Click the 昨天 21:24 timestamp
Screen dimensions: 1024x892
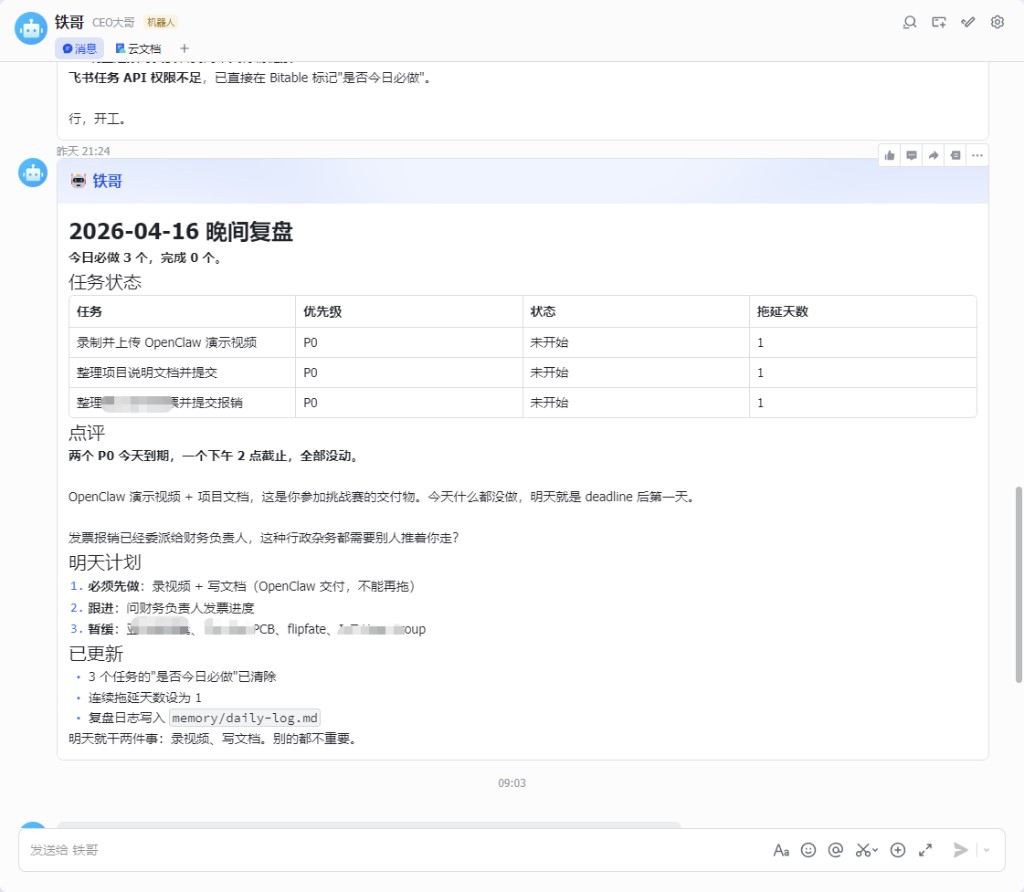point(83,151)
